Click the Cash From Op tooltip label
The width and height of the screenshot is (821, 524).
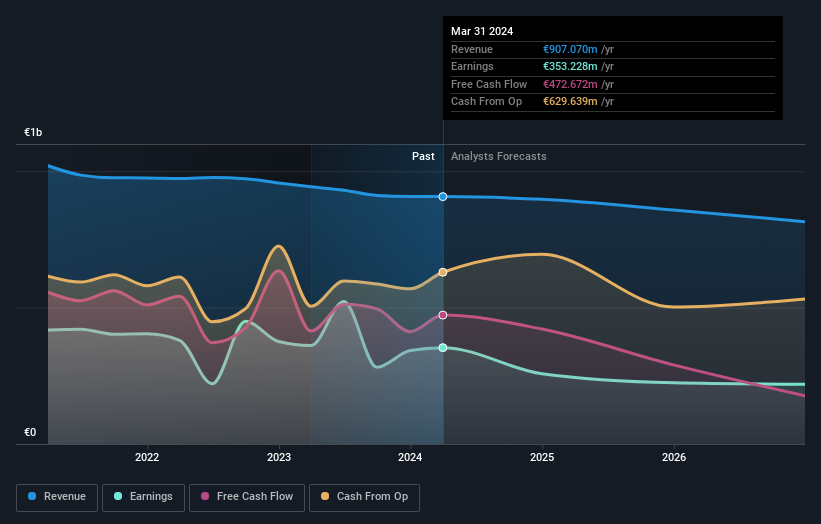486,102
